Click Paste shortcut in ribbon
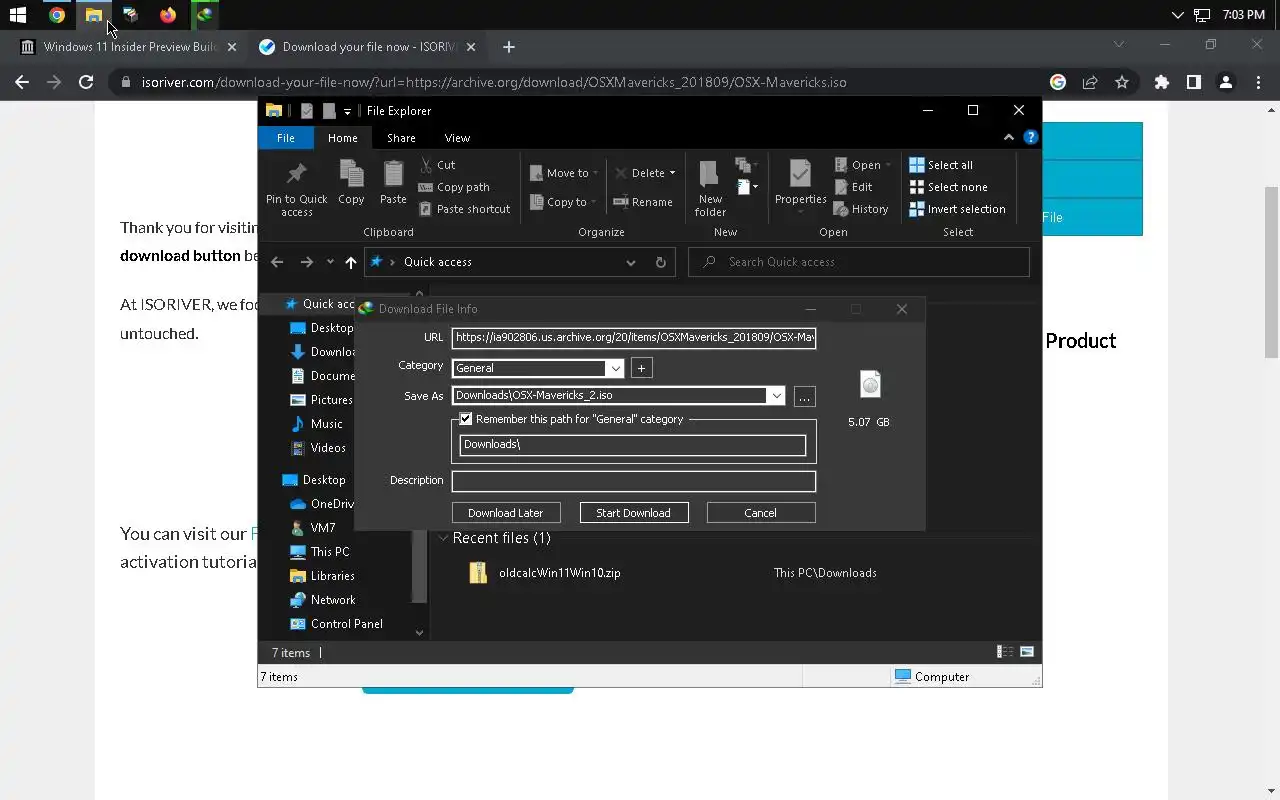The width and height of the screenshot is (1280, 800). (465, 209)
